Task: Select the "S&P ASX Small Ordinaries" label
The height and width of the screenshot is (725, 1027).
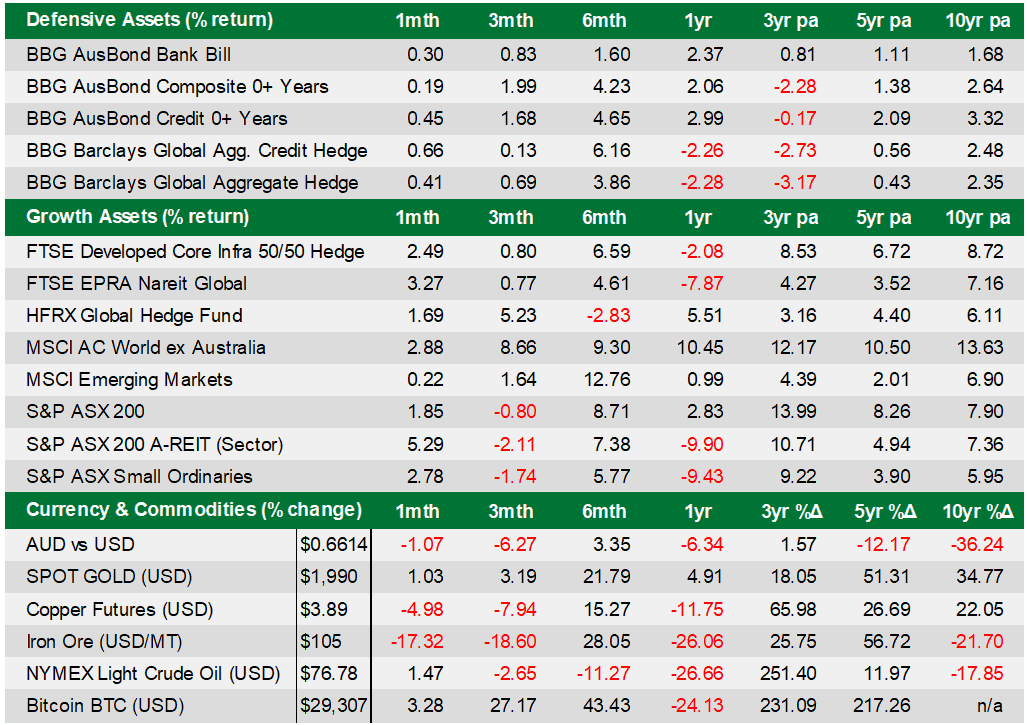Action: [x=139, y=477]
